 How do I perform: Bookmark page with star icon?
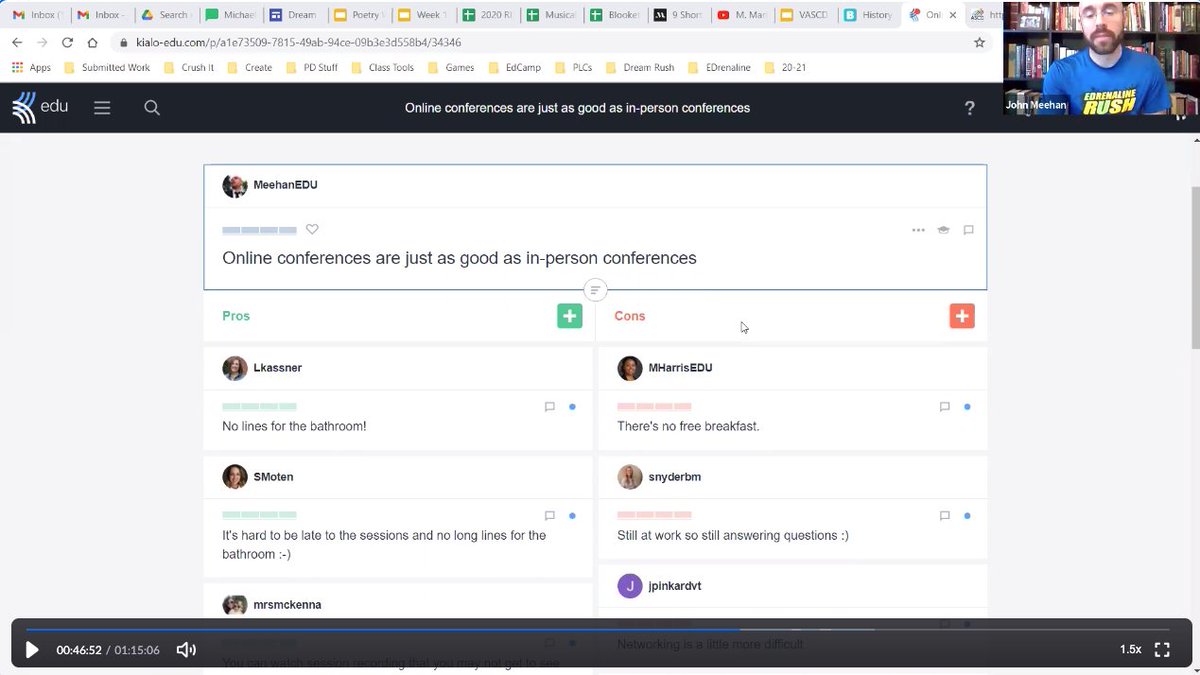coord(979,43)
